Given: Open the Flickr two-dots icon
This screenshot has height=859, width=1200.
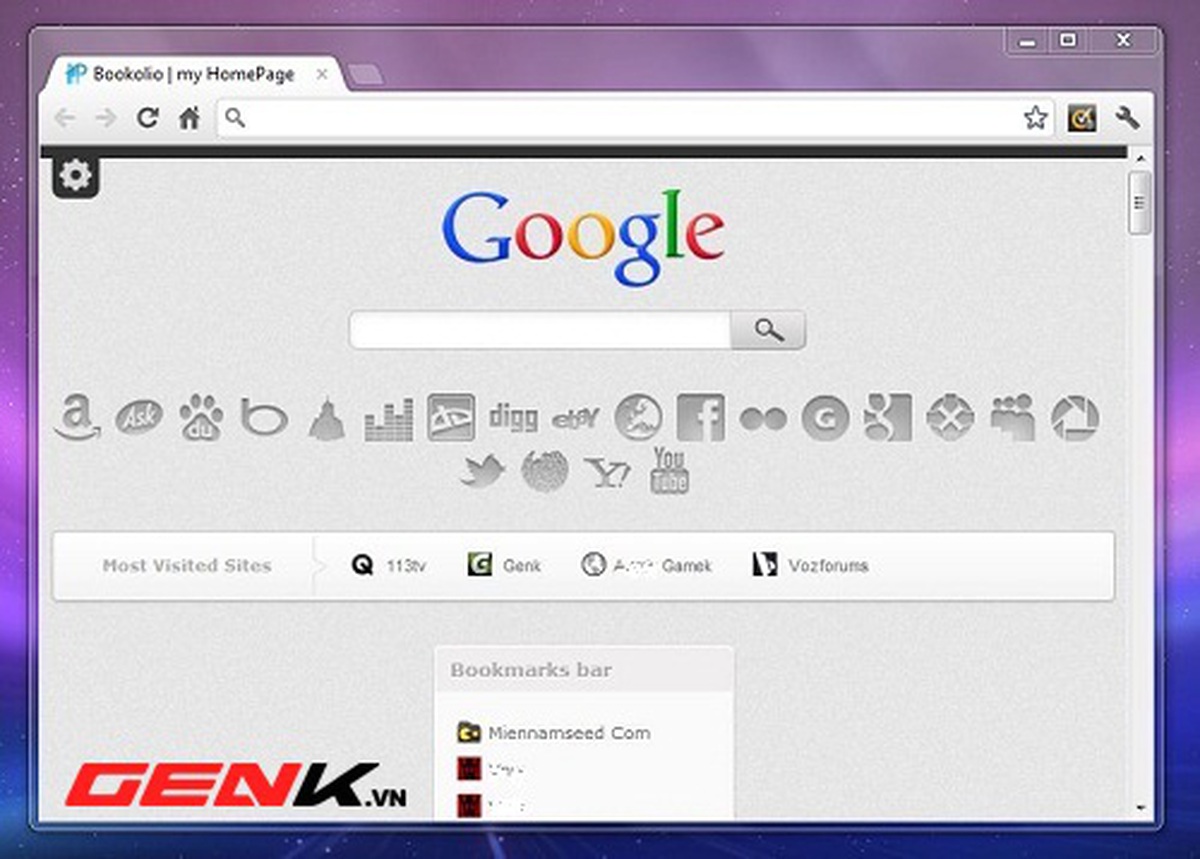Looking at the screenshot, I should pyautogui.click(x=763, y=419).
